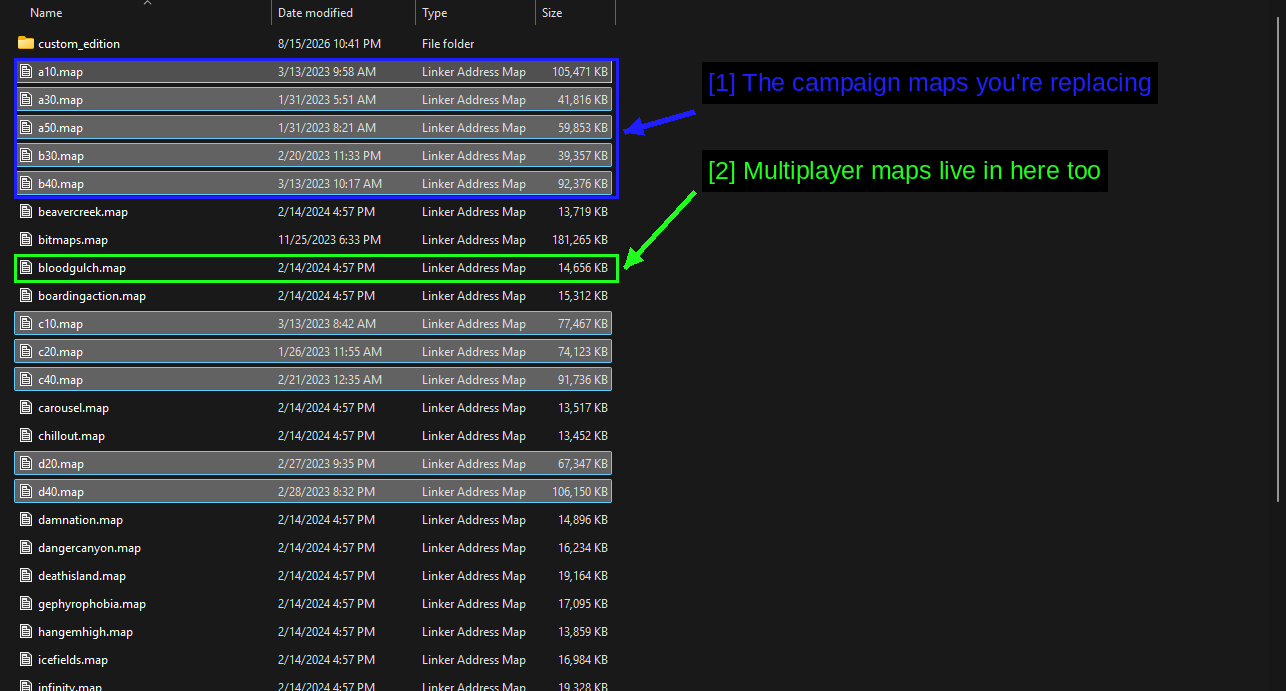Click the 39,357 KB size of b30.map

[x=583, y=156]
